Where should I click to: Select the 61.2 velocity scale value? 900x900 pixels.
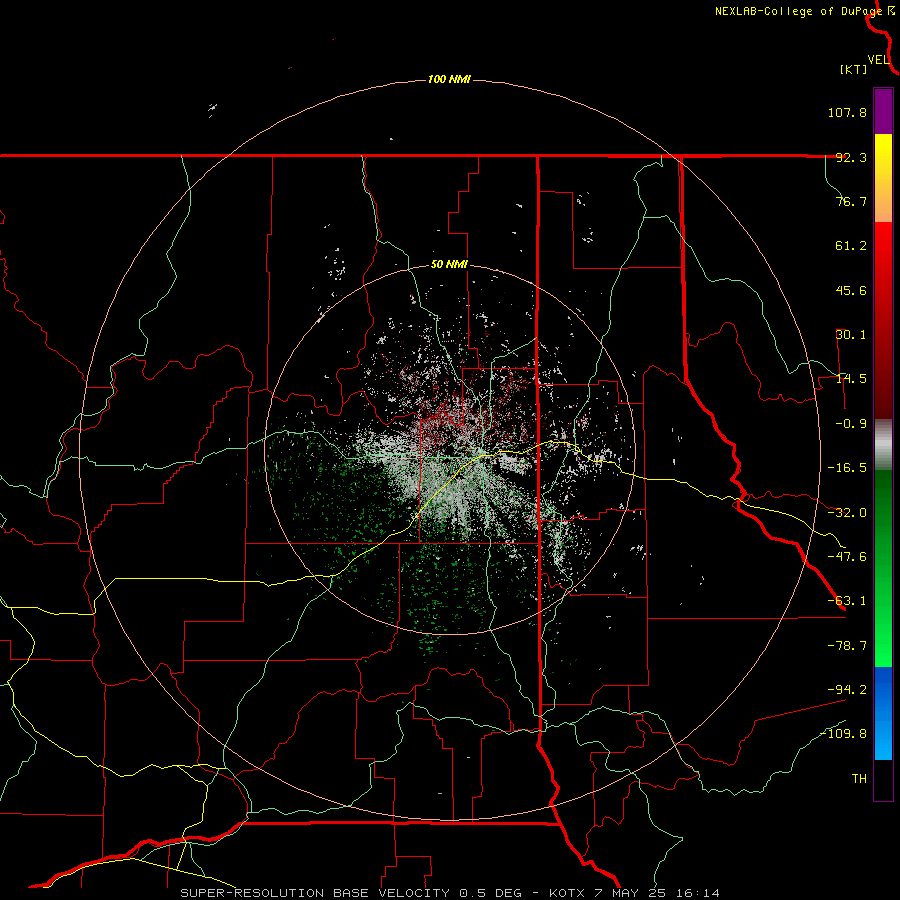coord(851,246)
